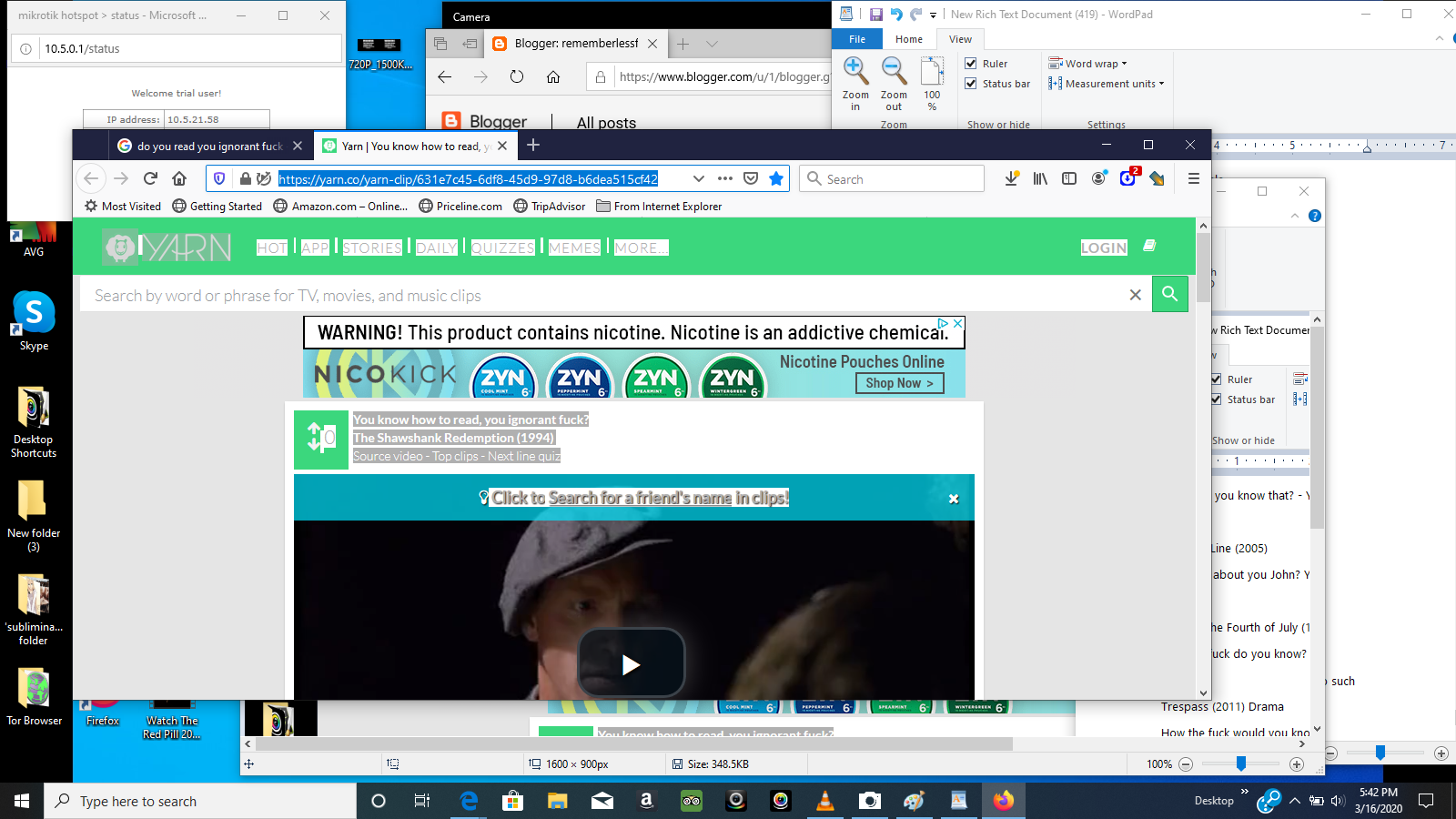Toggle Ruler checkbox in background WordPad window
Viewport: 1456px width, 819px height.
point(1217,379)
